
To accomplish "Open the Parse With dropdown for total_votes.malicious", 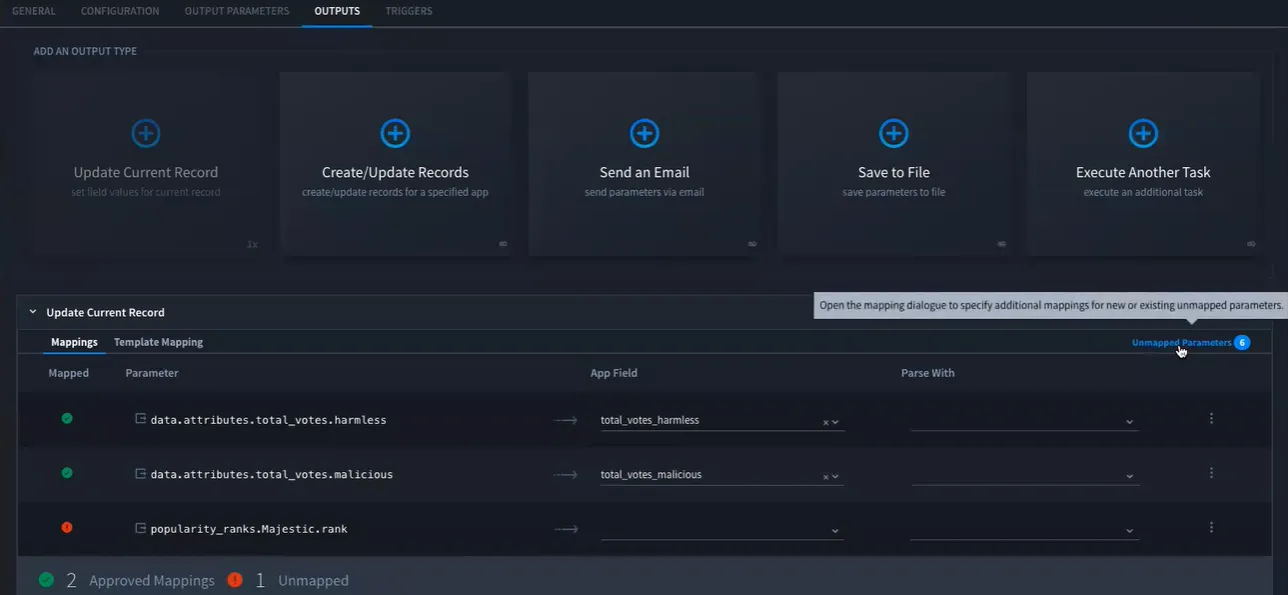I will (x=1024, y=475).
